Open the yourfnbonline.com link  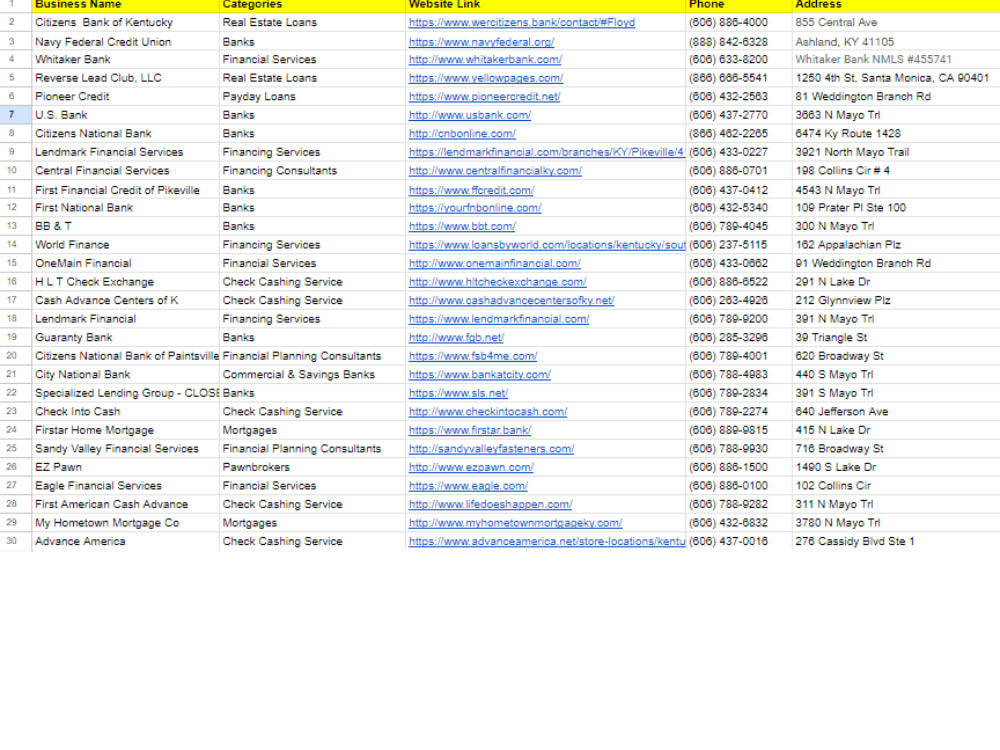(x=474, y=207)
